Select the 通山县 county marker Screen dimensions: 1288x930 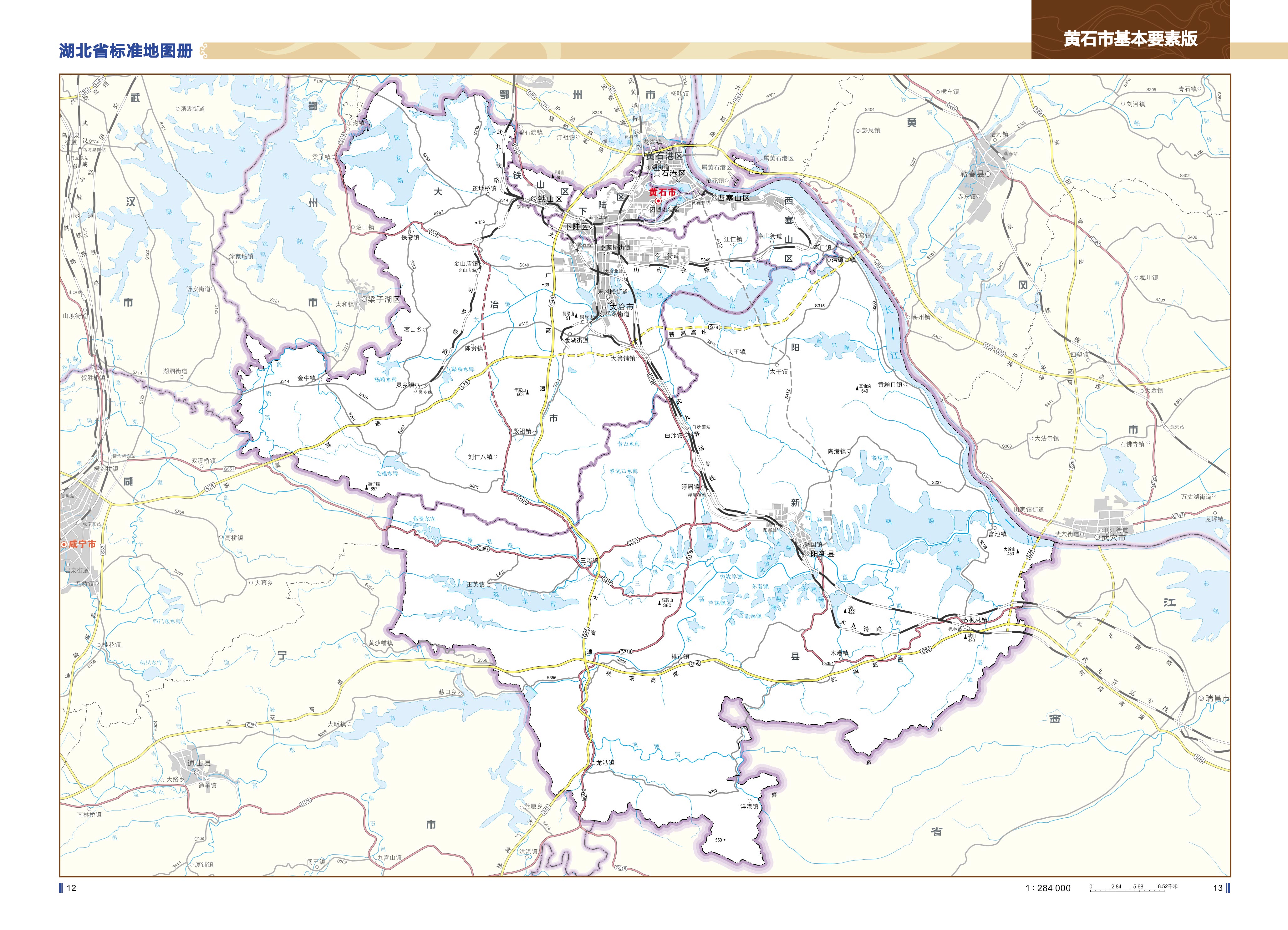(x=196, y=772)
